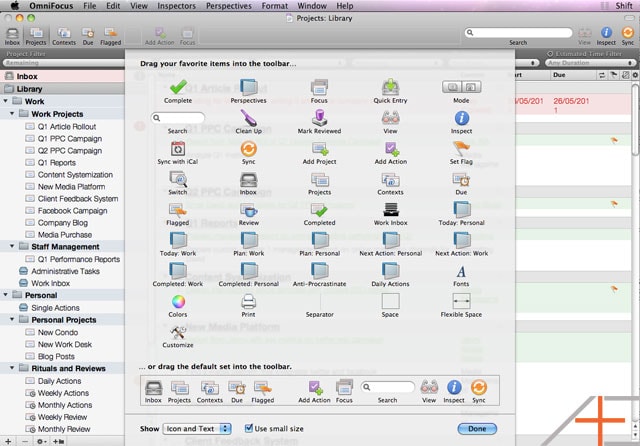Select Inbox in the sidebar
Screen dimensions: 640x446
click(x=62, y=76)
